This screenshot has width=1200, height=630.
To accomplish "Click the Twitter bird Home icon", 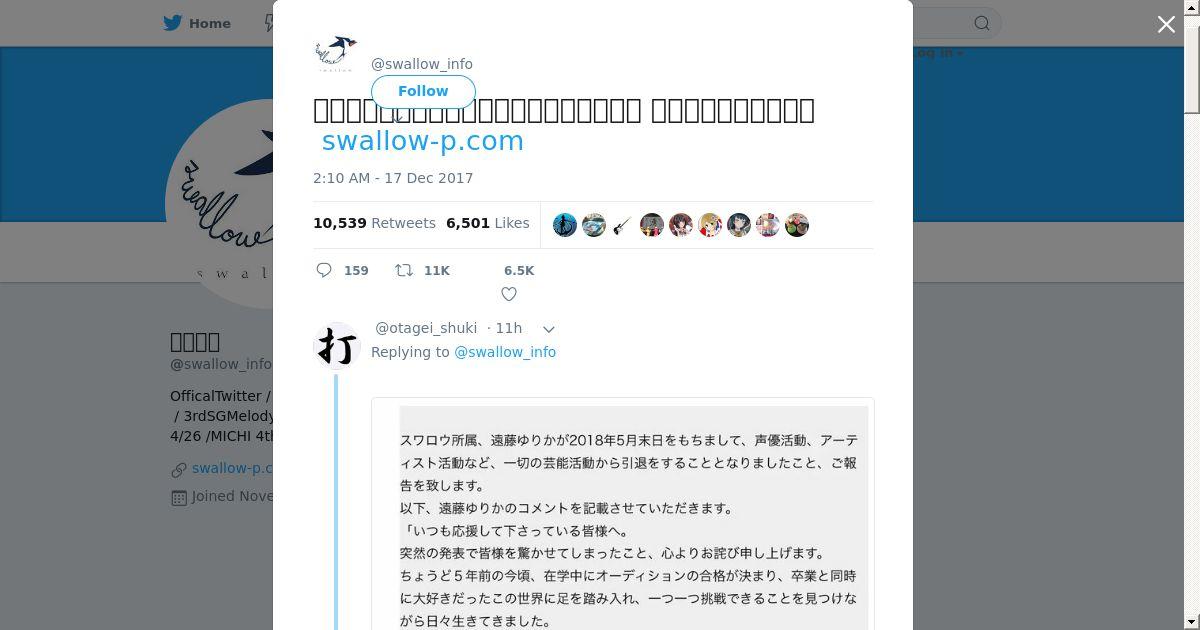I will (x=173, y=23).
